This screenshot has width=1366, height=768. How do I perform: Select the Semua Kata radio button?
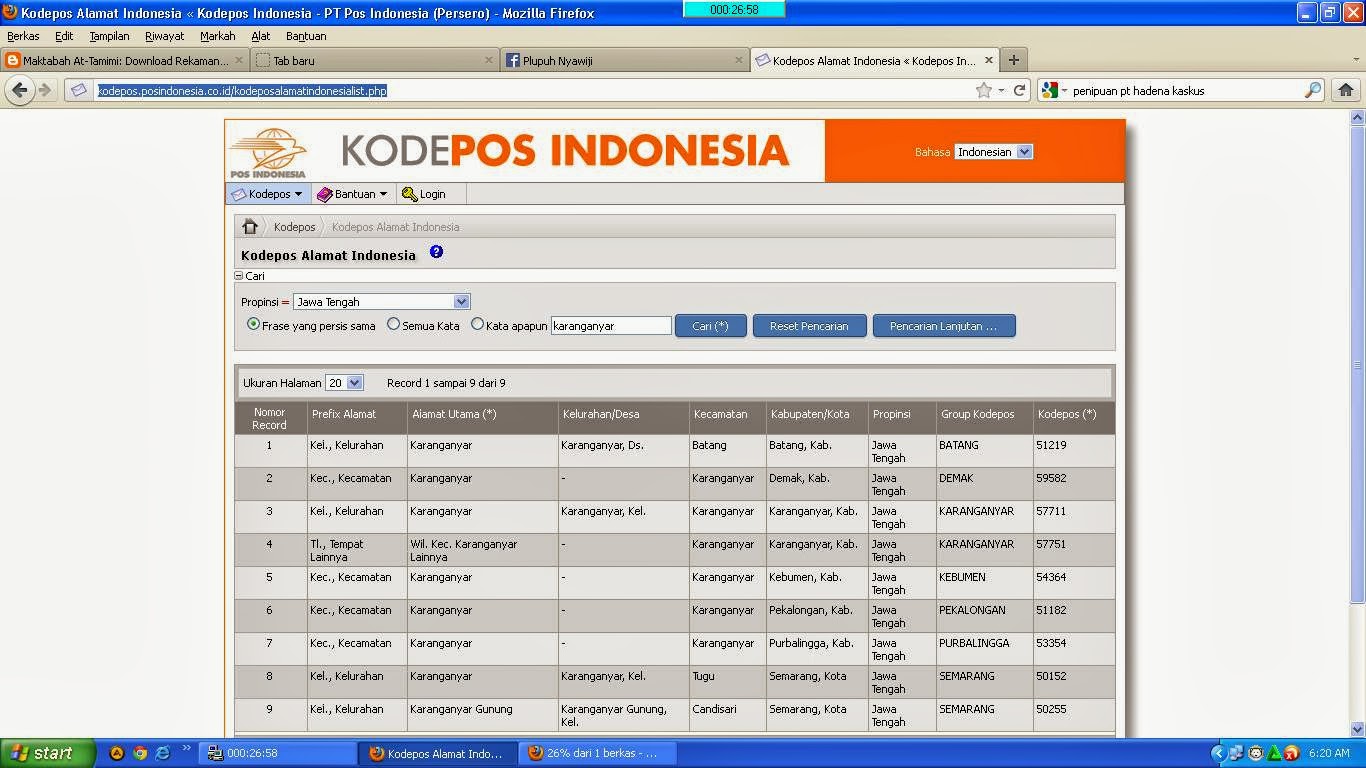pyautogui.click(x=393, y=323)
